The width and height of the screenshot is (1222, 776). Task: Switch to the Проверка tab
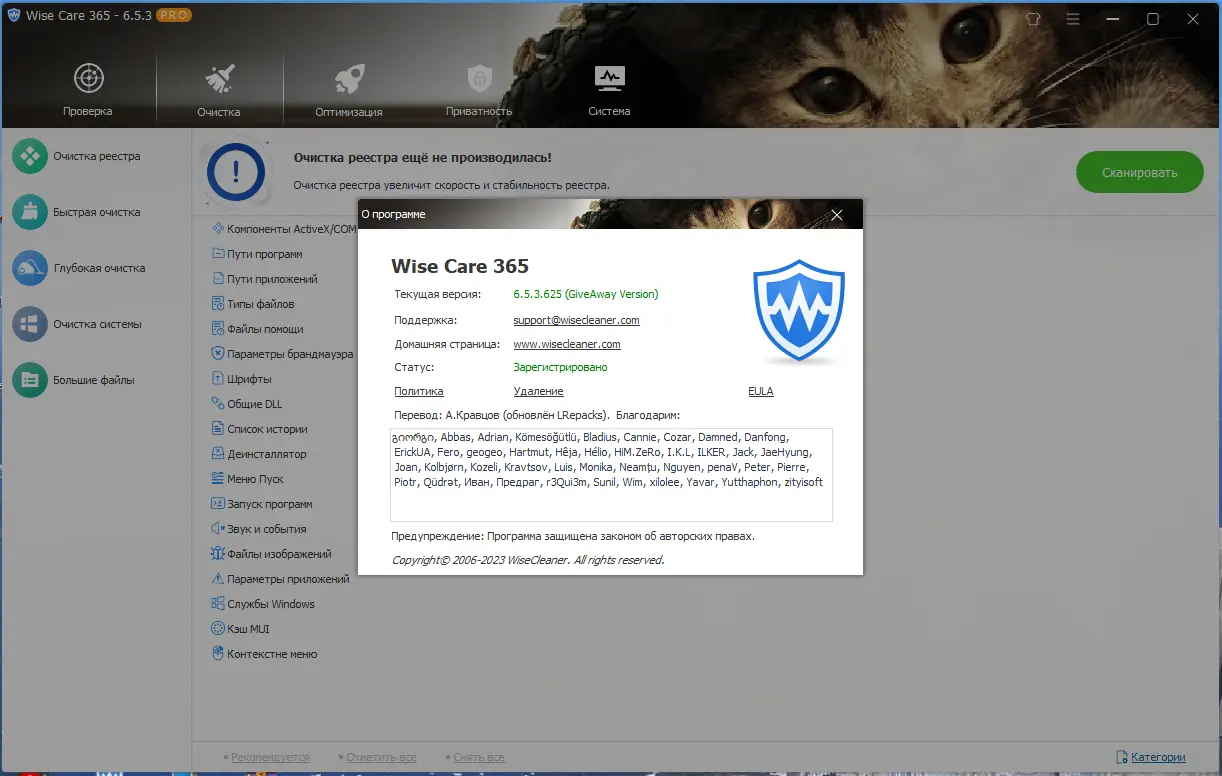pyautogui.click(x=88, y=85)
